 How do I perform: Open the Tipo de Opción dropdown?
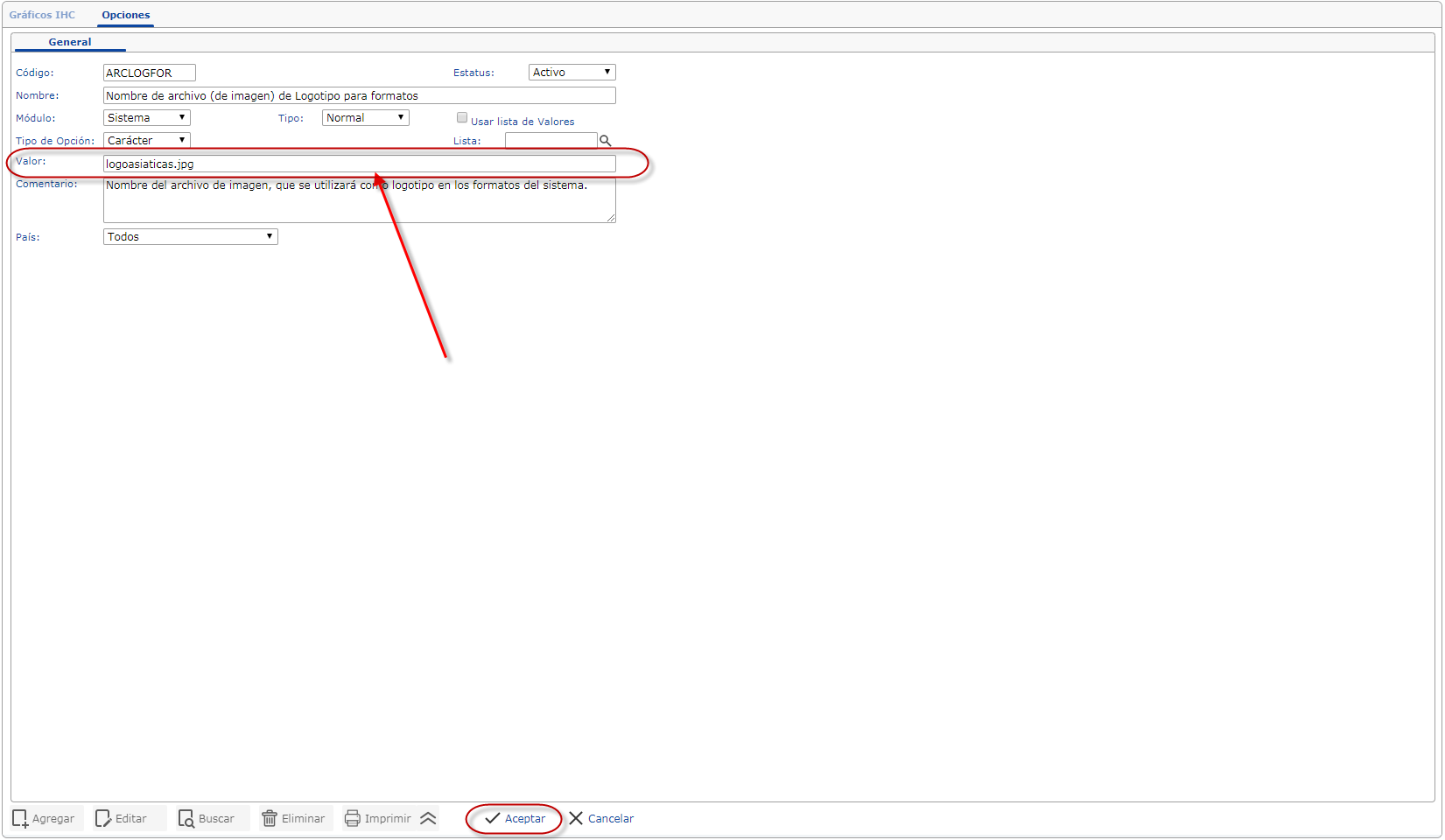(x=147, y=140)
